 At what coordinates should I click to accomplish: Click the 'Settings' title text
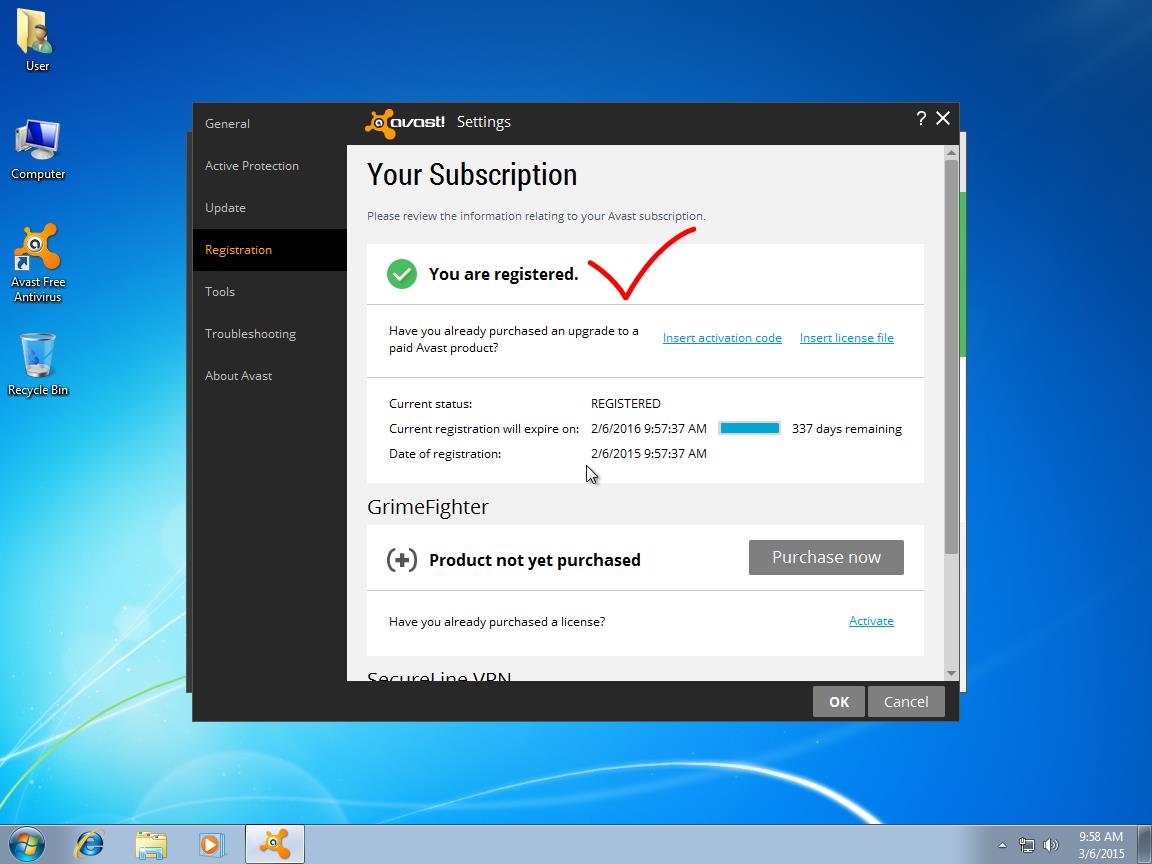coord(483,122)
